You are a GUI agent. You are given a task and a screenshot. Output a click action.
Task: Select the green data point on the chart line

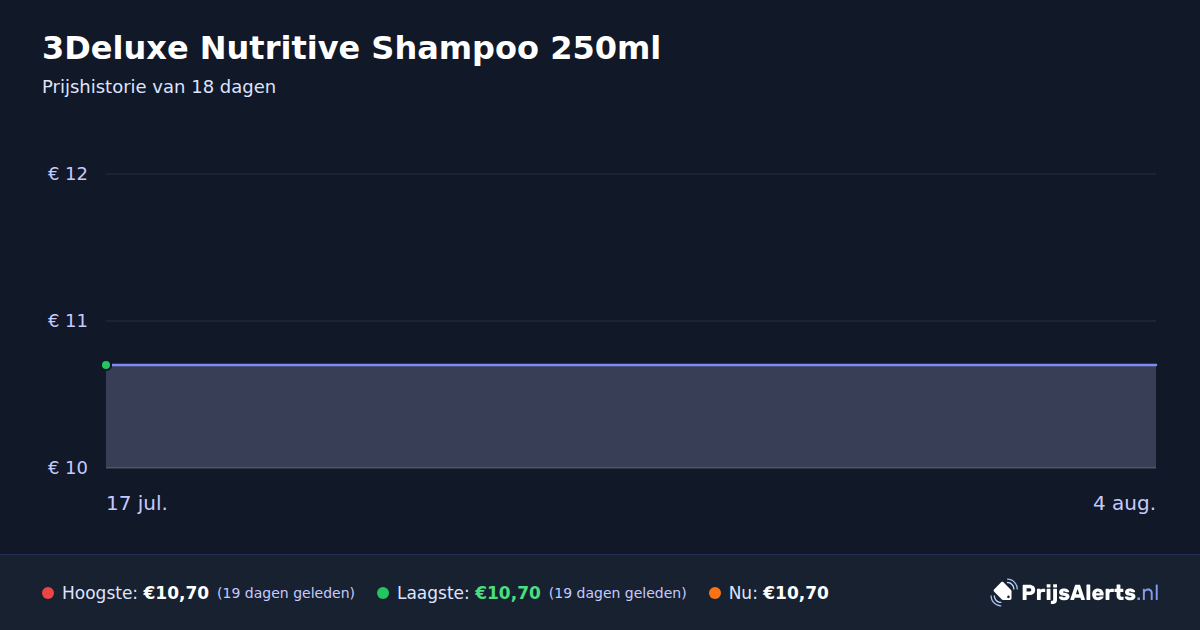pos(106,365)
